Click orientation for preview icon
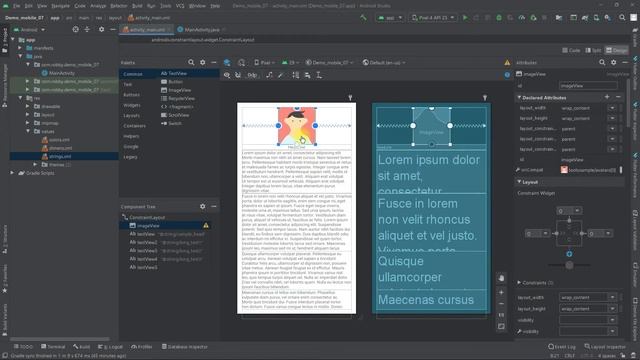Screen dimensions: 640x360 [x=241, y=62]
